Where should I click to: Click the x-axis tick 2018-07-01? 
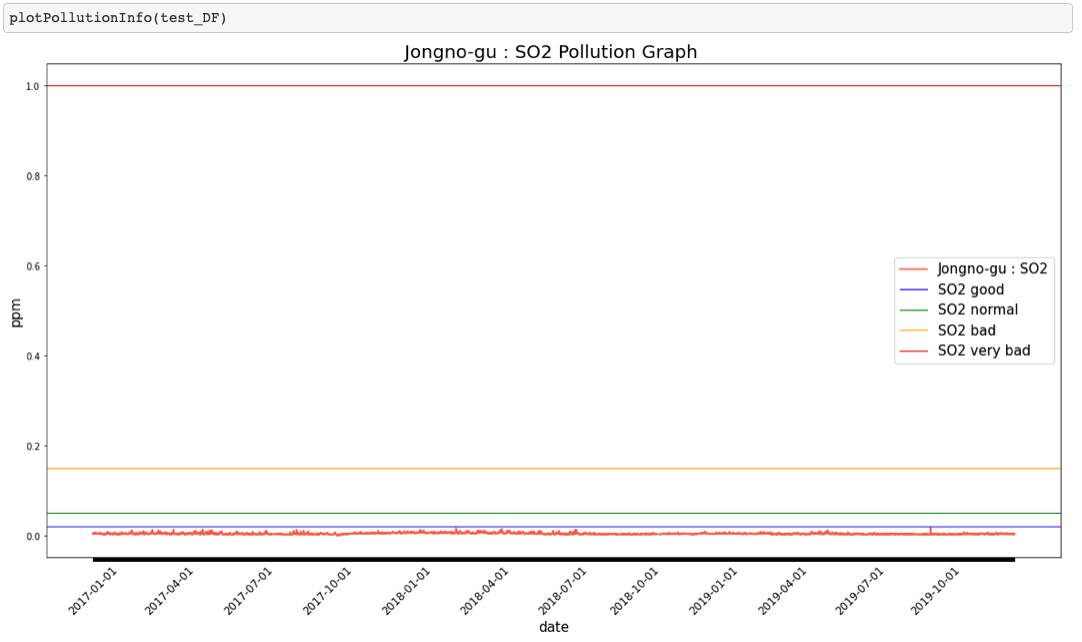coord(562,592)
